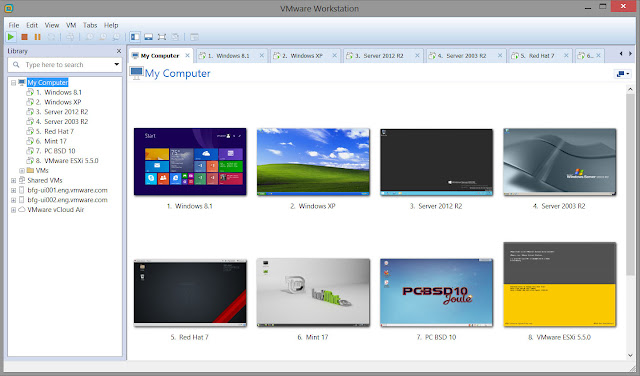This screenshot has width=640, height=376.
Task: Toggle the thumbnail bar view icon
Action: point(149,37)
